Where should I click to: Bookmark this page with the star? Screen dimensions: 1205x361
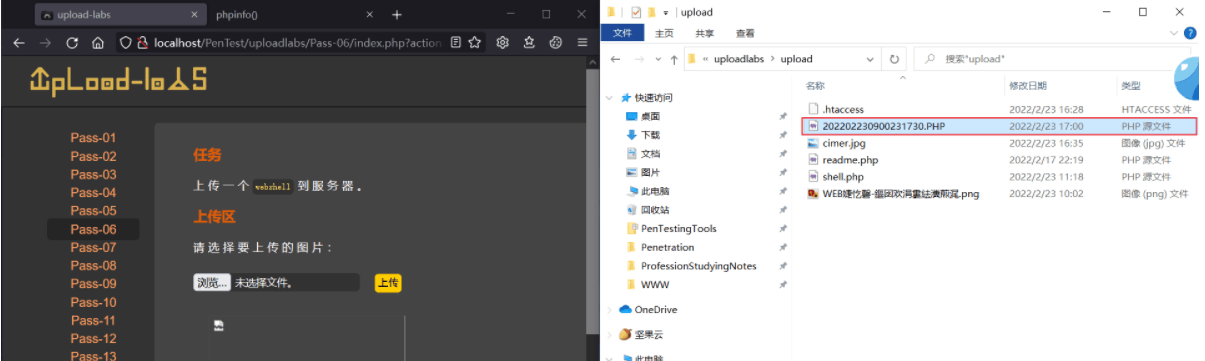click(x=475, y=43)
